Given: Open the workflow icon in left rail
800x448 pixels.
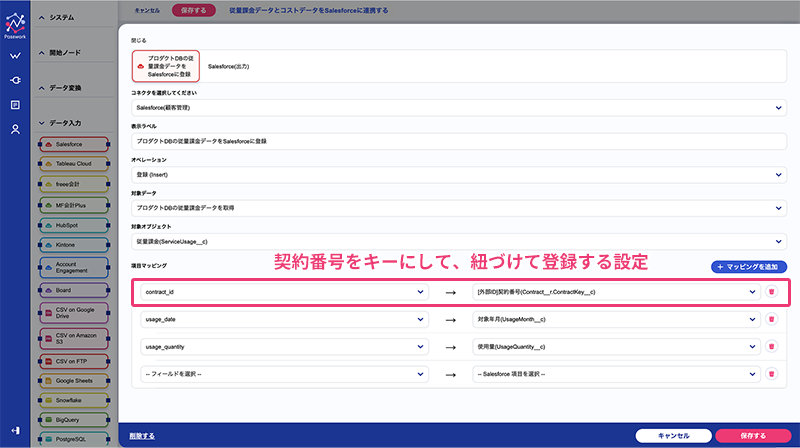Looking at the screenshot, I should [x=15, y=56].
